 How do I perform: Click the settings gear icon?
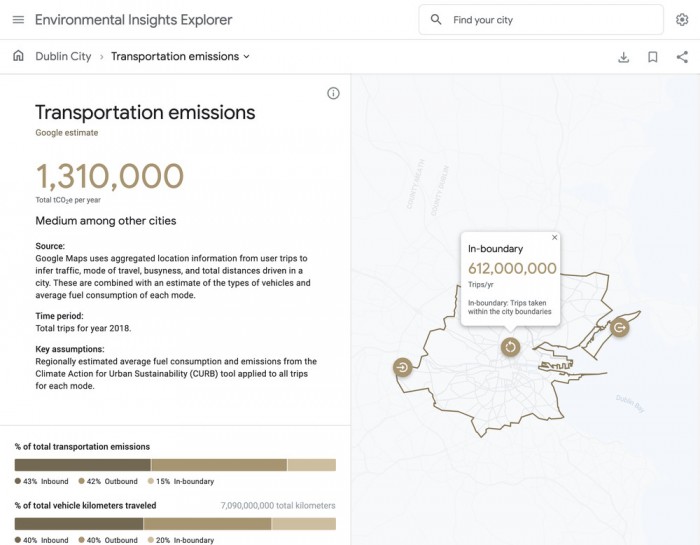pos(681,20)
